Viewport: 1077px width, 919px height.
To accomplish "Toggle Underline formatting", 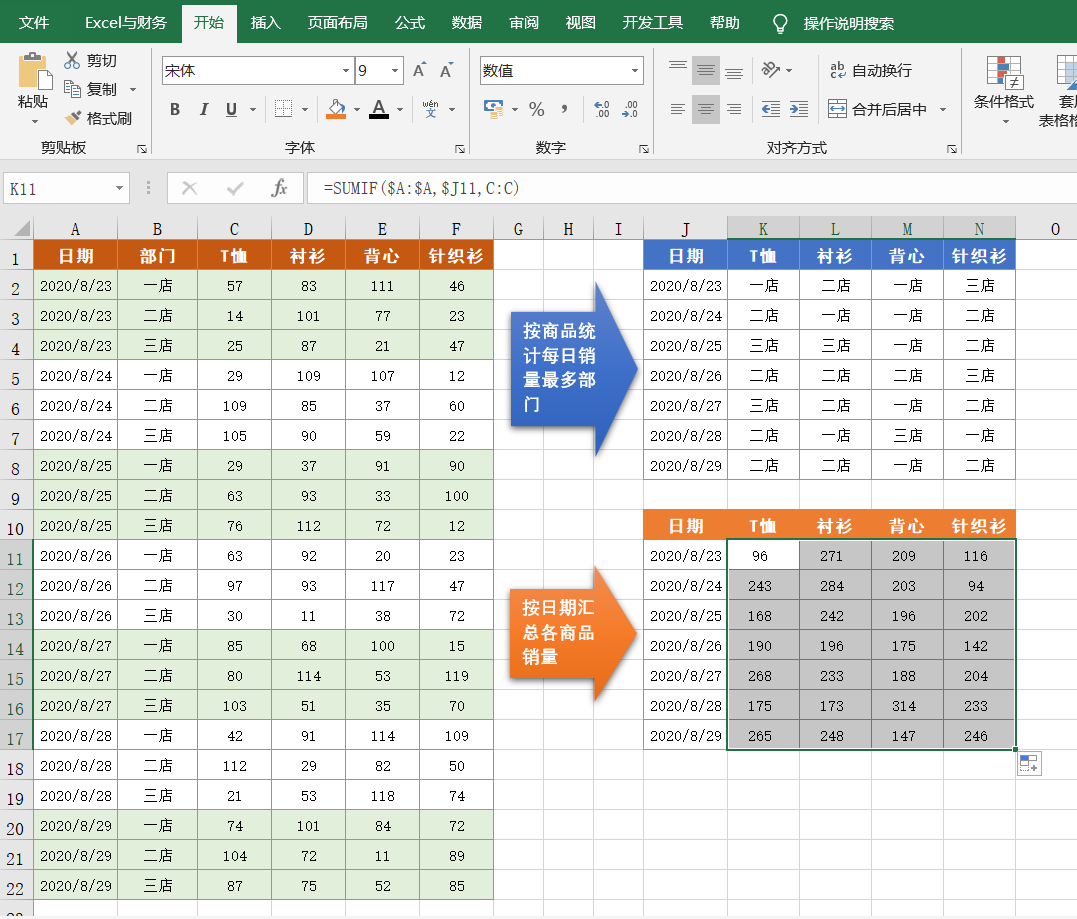I will [231, 109].
